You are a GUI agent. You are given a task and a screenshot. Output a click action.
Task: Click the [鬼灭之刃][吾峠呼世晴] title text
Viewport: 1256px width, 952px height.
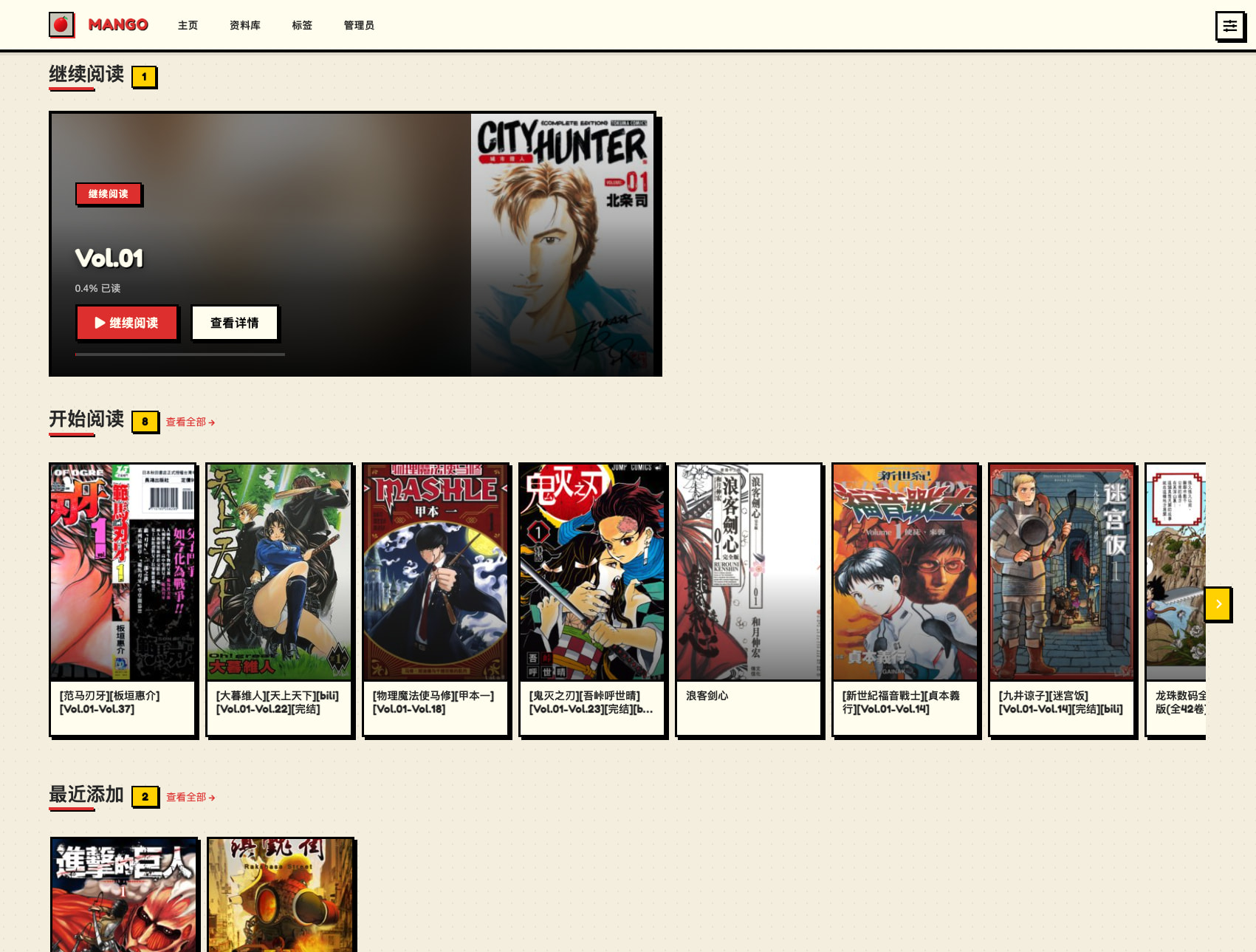(591, 702)
